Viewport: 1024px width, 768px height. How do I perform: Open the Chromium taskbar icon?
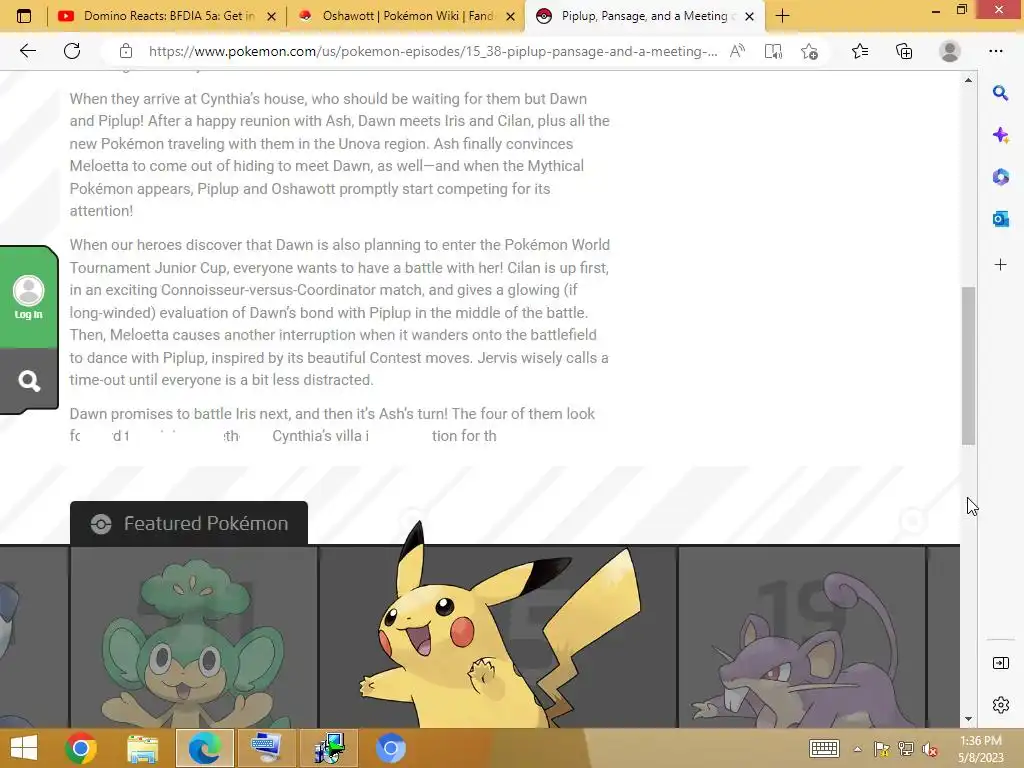coord(391,748)
